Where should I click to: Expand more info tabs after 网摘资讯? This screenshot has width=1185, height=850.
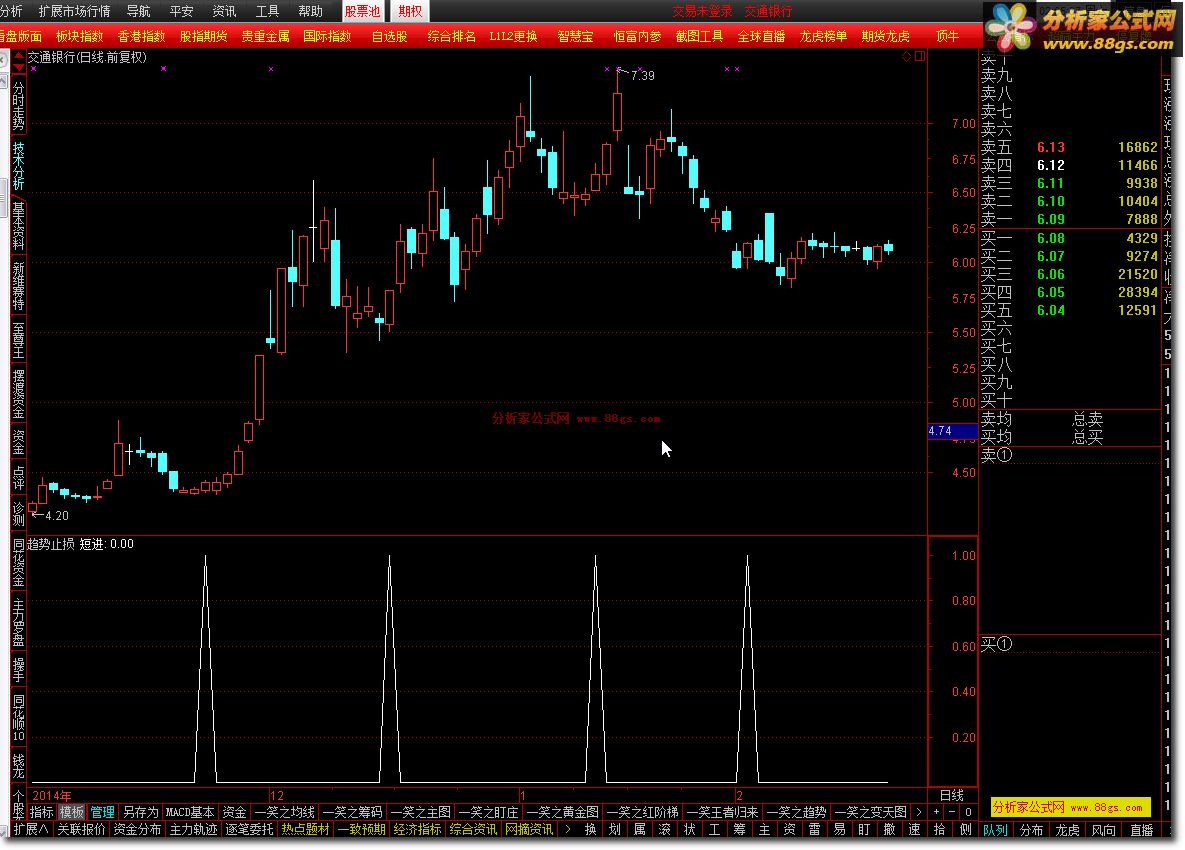tap(568, 830)
